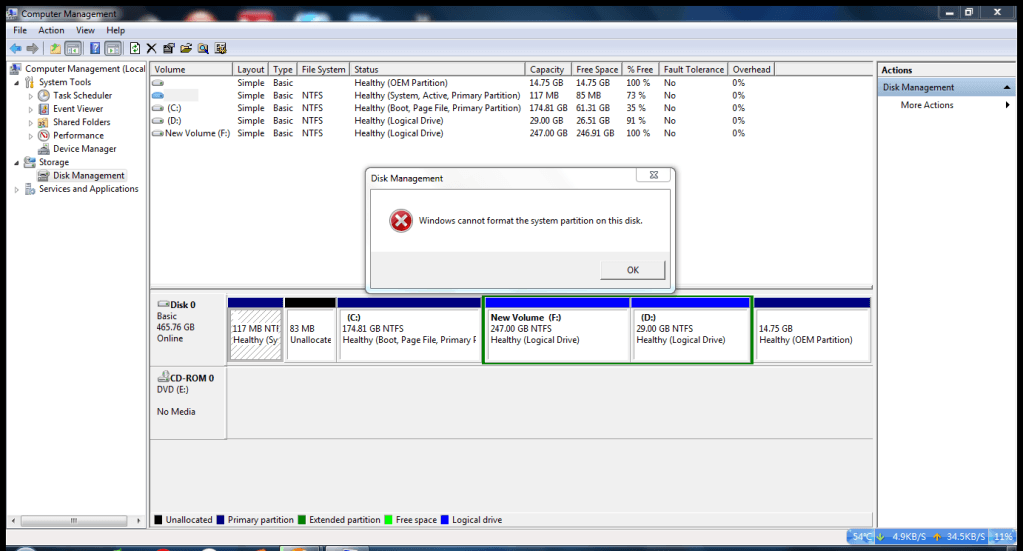The height and width of the screenshot is (551, 1023).
Task: Click the drive icon for volume (C:)
Action: click(158, 108)
